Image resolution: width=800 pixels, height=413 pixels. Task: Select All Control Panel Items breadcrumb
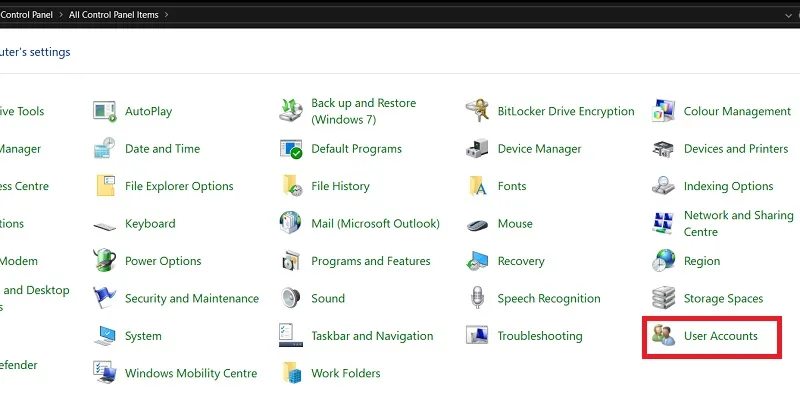click(113, 15)
